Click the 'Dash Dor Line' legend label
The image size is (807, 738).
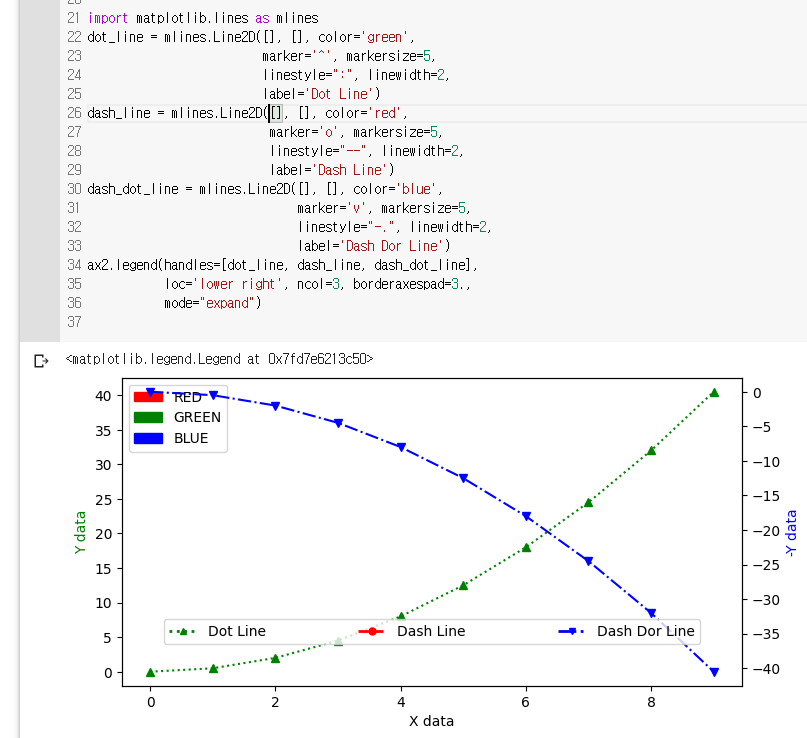645,631
